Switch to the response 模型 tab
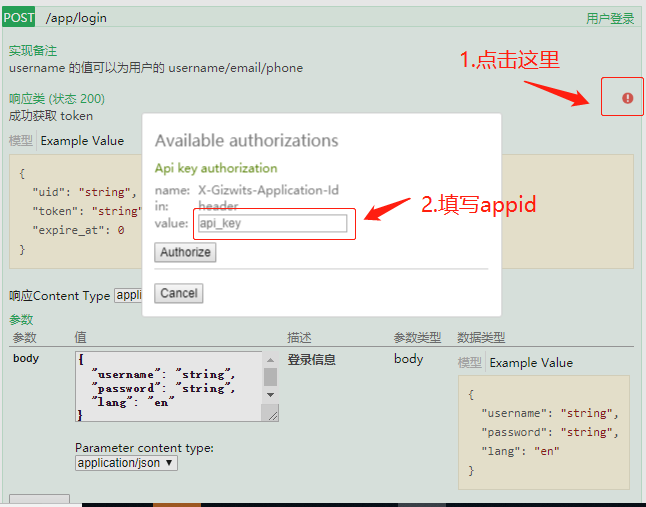The image size is (646, 507). click(21, 141)
